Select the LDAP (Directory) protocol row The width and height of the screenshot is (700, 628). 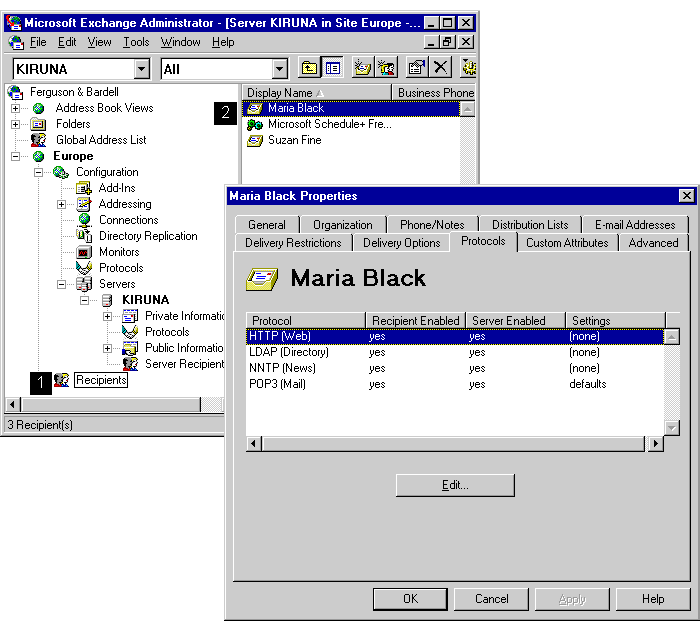454,352
